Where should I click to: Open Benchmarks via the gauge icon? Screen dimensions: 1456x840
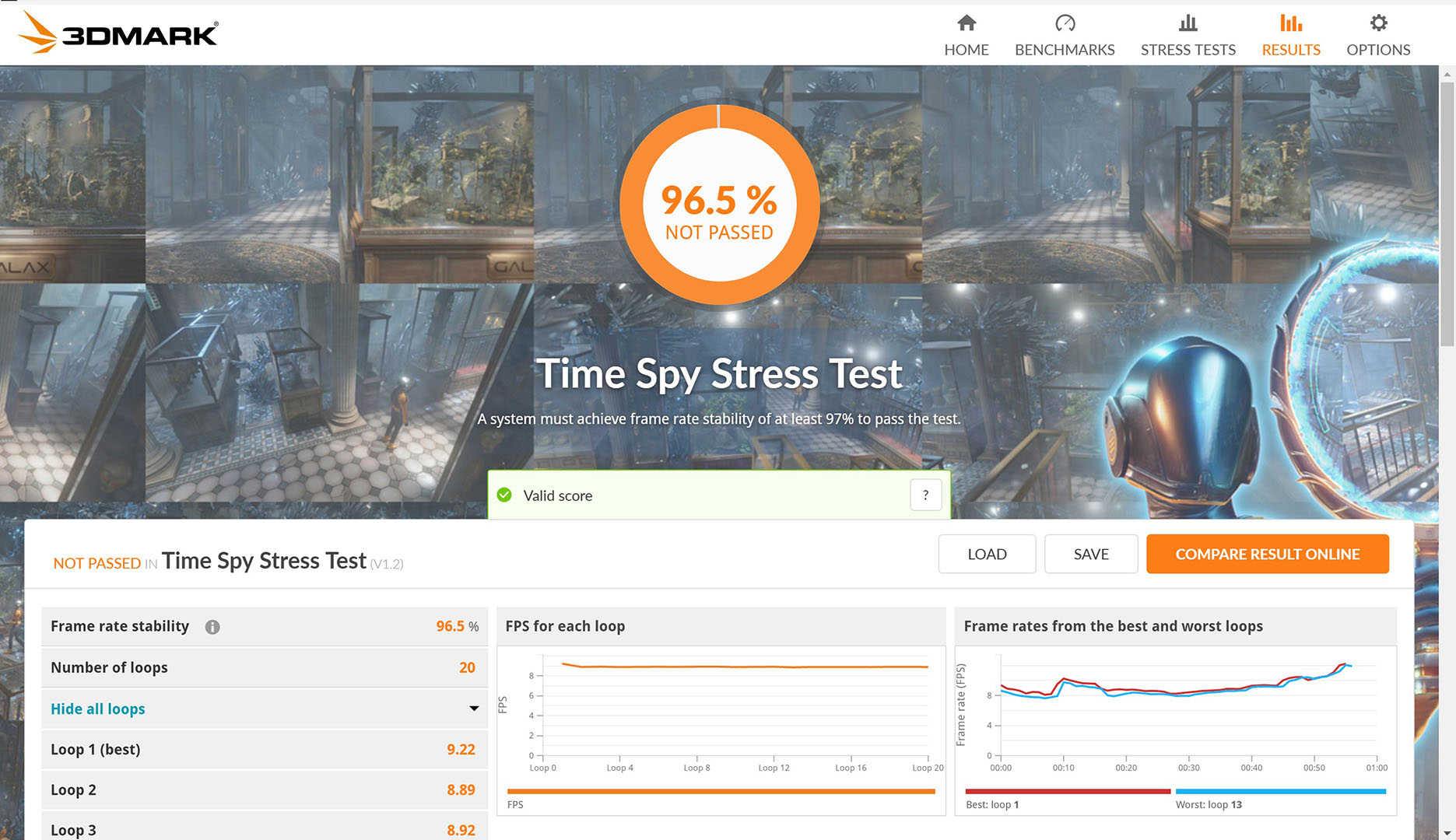pos(1065,23)
